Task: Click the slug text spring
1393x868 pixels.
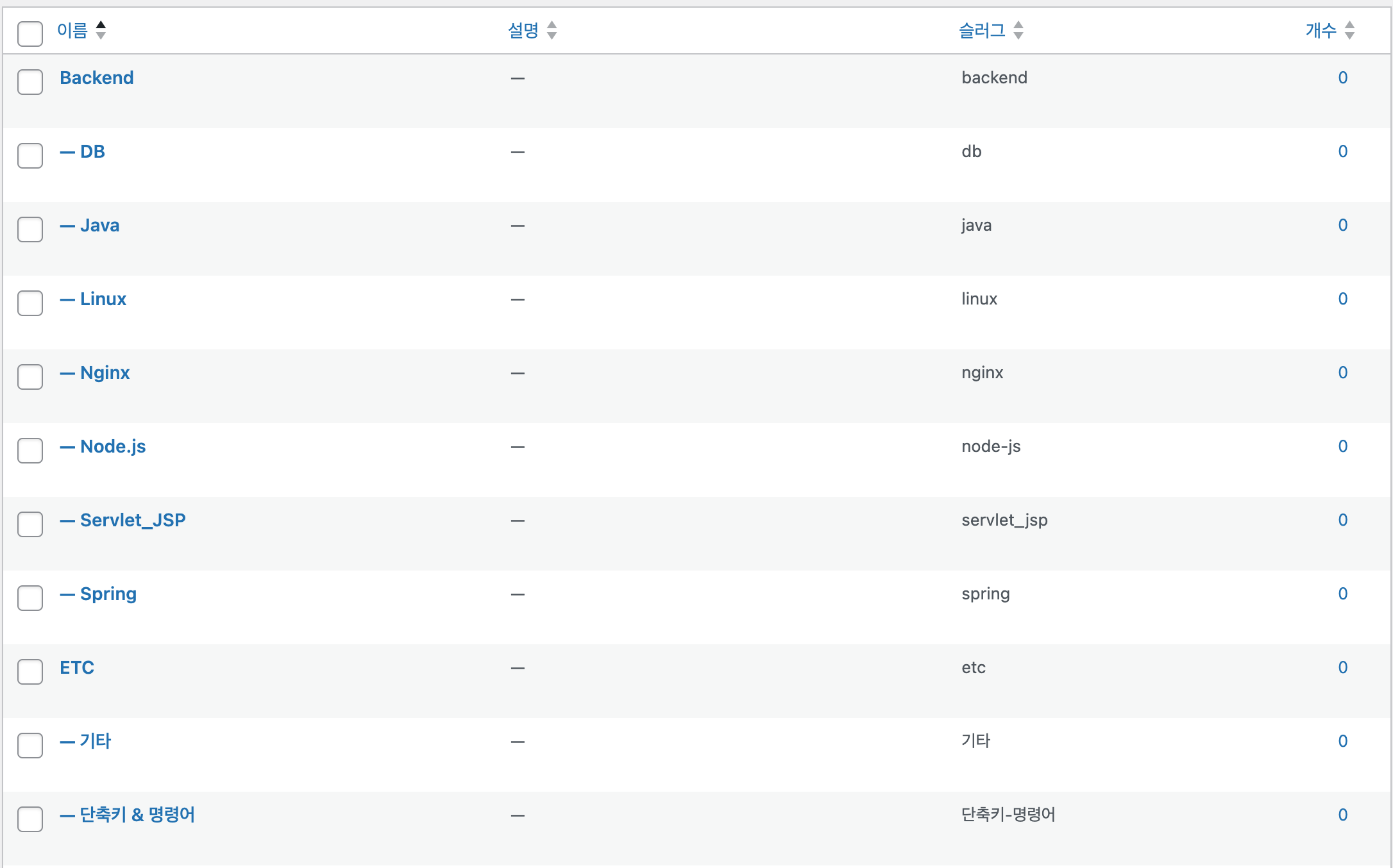Action: 986,594
